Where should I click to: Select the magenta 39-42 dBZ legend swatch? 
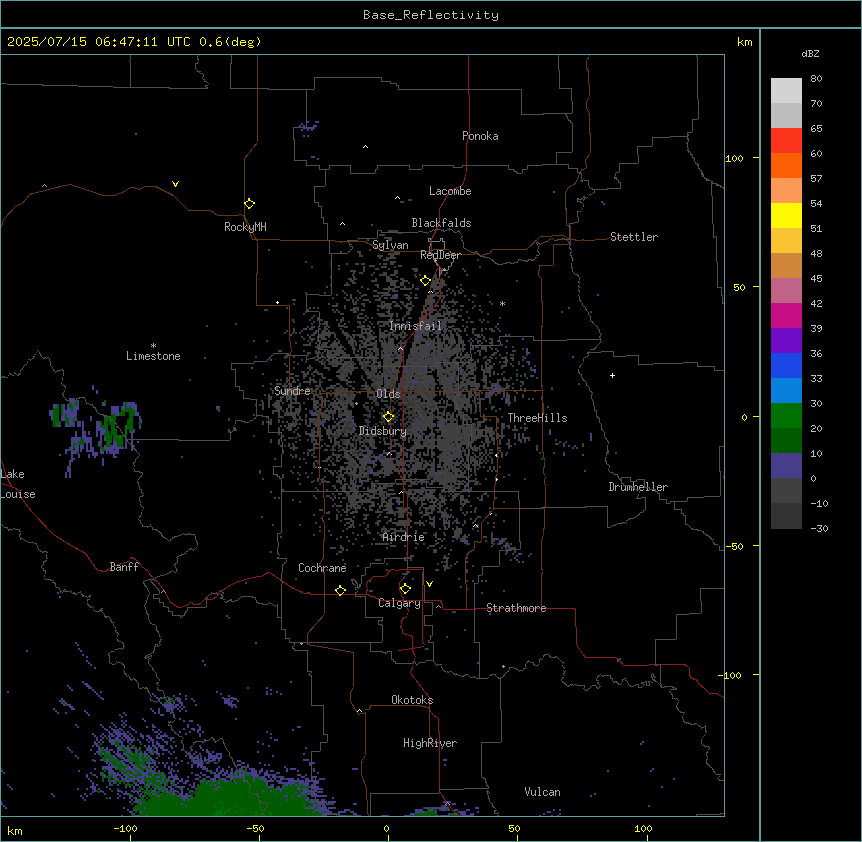click(786, 315)
